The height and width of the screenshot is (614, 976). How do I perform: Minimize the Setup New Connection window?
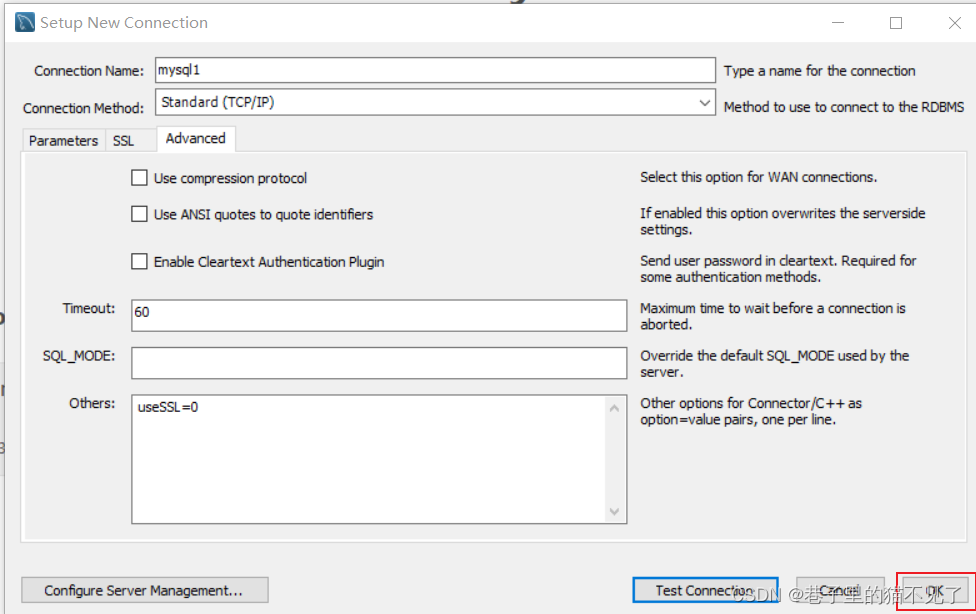838,23
